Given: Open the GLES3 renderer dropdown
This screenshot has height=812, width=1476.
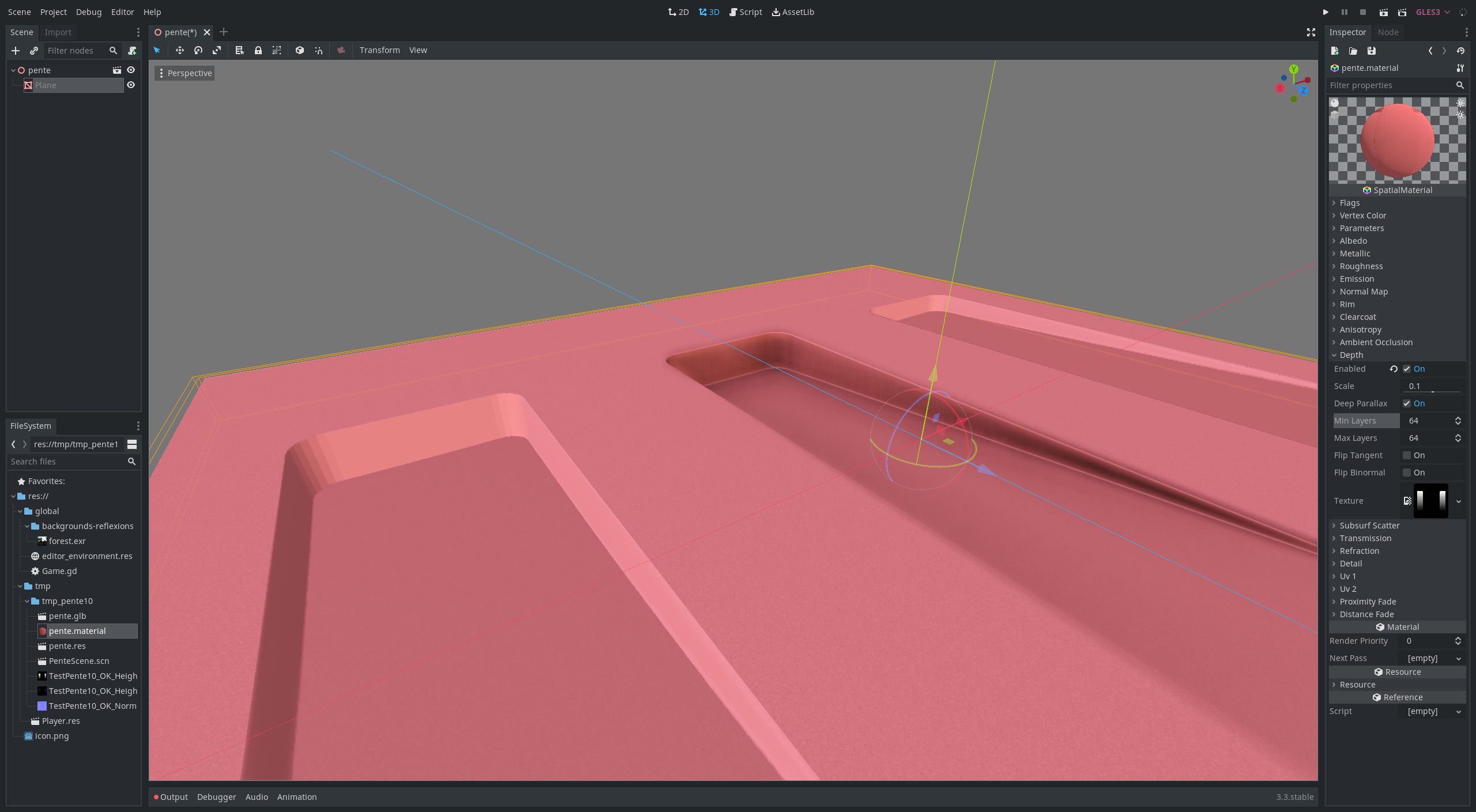Looking at the screenshot, I should click(x=1433, y=12).
